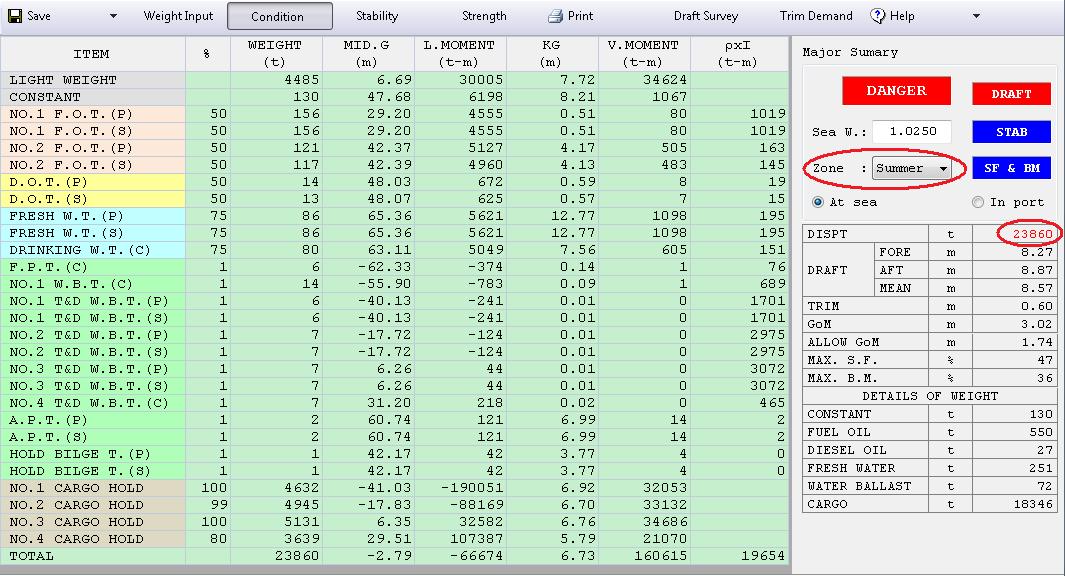Image resolution: width=1065 pixels, height=576 pixels.
Task: Click the Condition button
Action: tap(279, 16)
